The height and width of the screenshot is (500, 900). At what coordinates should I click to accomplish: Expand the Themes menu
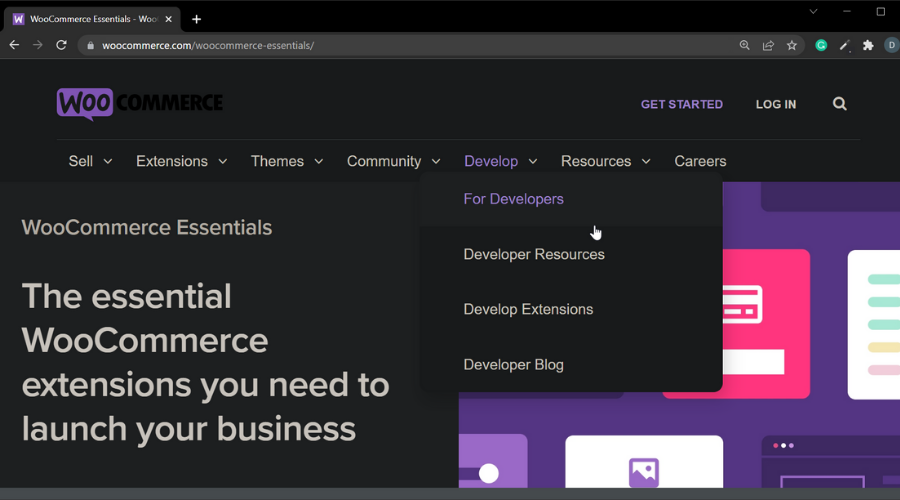pos(287,161)
